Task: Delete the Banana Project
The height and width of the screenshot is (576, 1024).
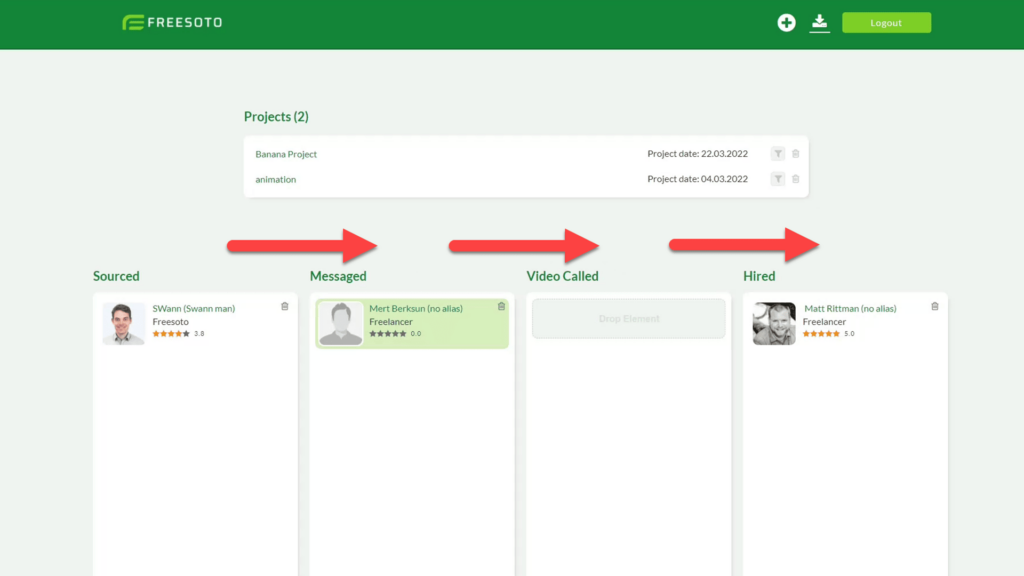Action: [795, 154]
